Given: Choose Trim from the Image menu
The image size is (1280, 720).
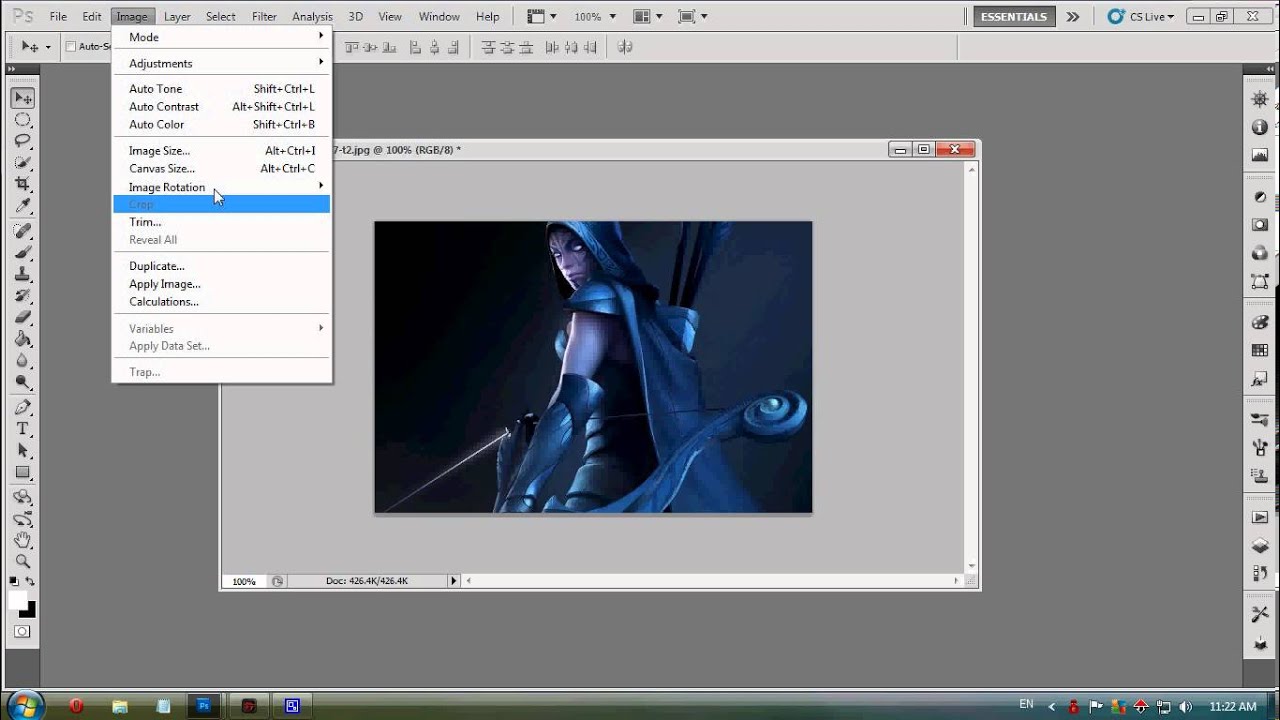Looking at the screenshot, I should 221,222.
